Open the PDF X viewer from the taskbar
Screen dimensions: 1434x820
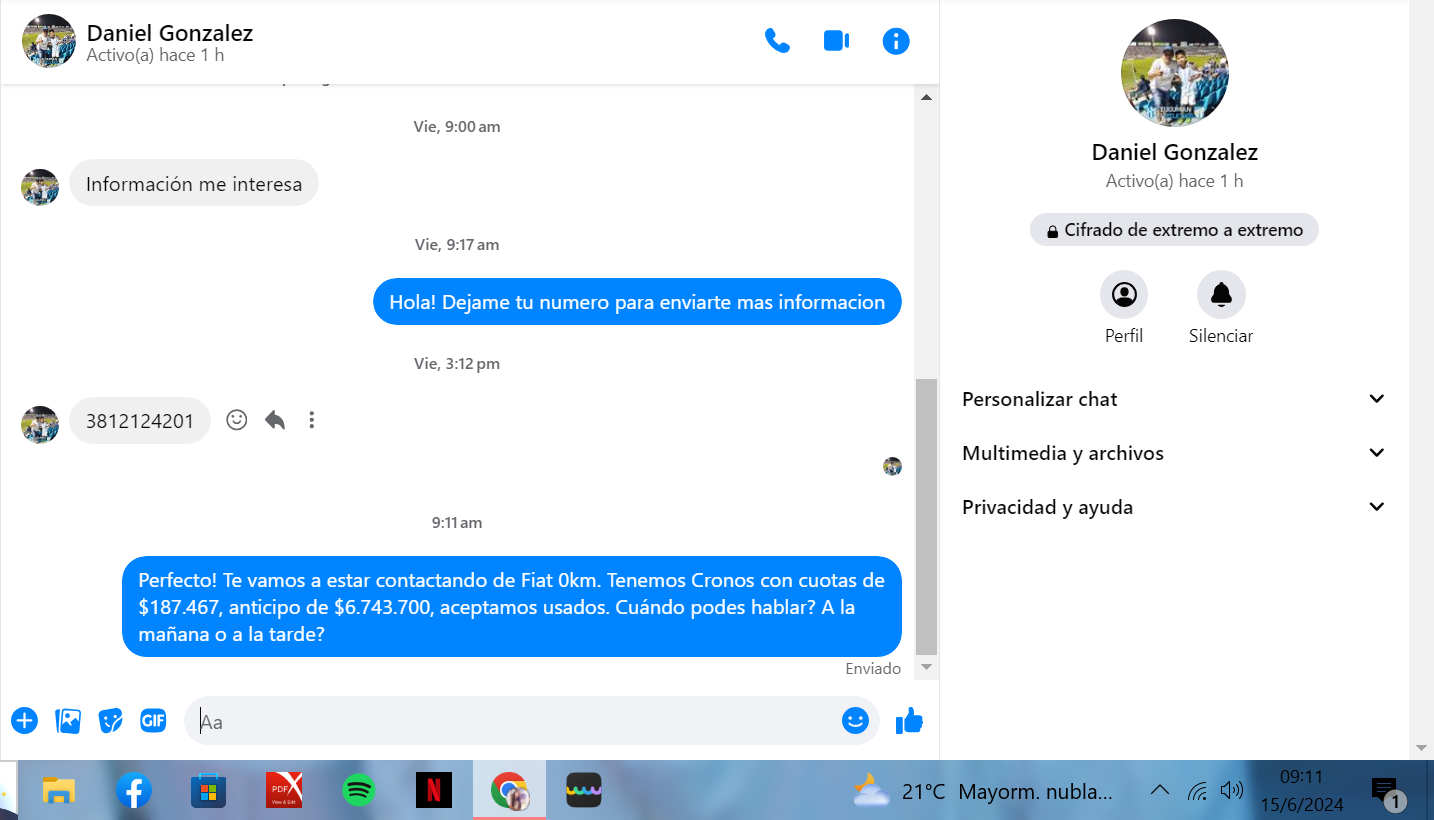284,791
